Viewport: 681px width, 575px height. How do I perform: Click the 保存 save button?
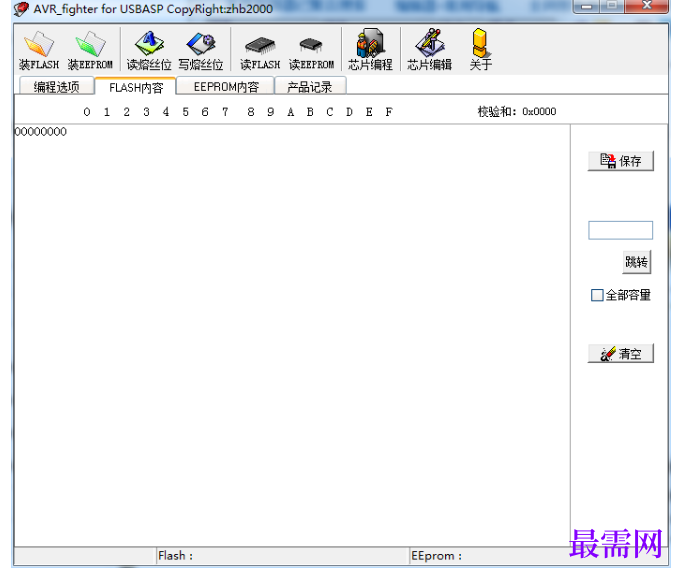point(621,161)
